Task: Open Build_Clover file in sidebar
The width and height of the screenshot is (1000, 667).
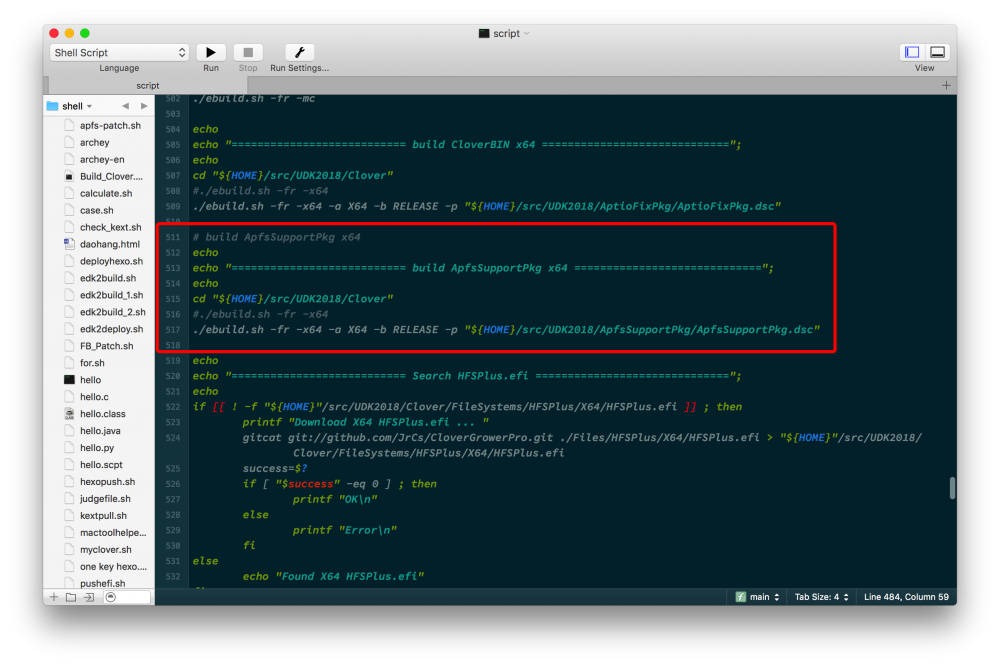Action: (111, 176)
